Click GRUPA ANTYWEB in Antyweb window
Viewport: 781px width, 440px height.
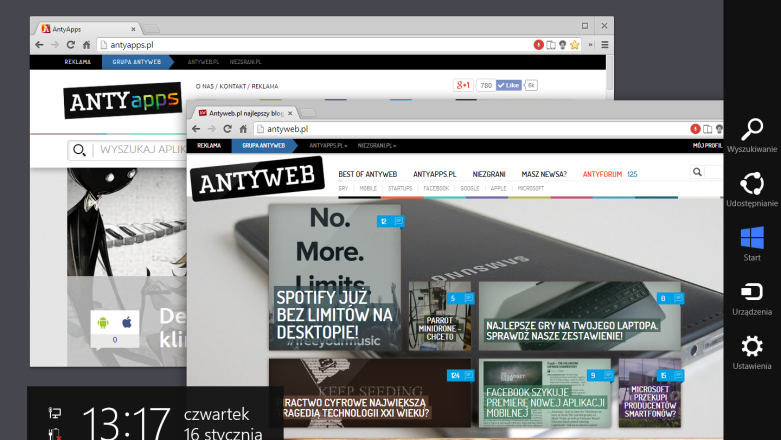pyautogui.click(x=263, y=146)
